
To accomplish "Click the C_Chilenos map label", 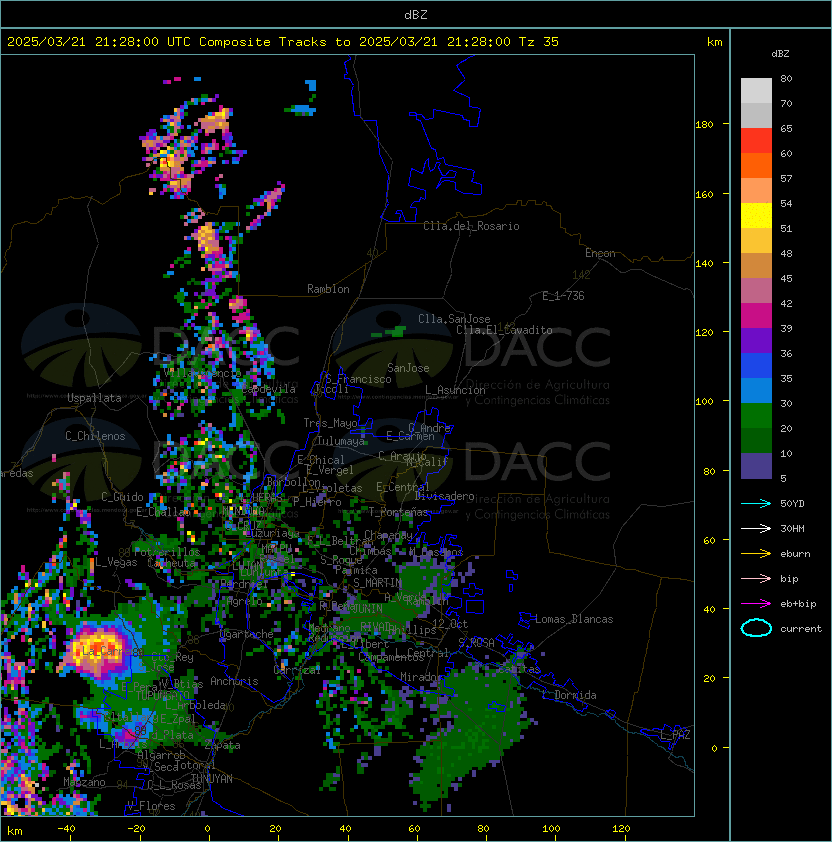I will coord(95,436).
